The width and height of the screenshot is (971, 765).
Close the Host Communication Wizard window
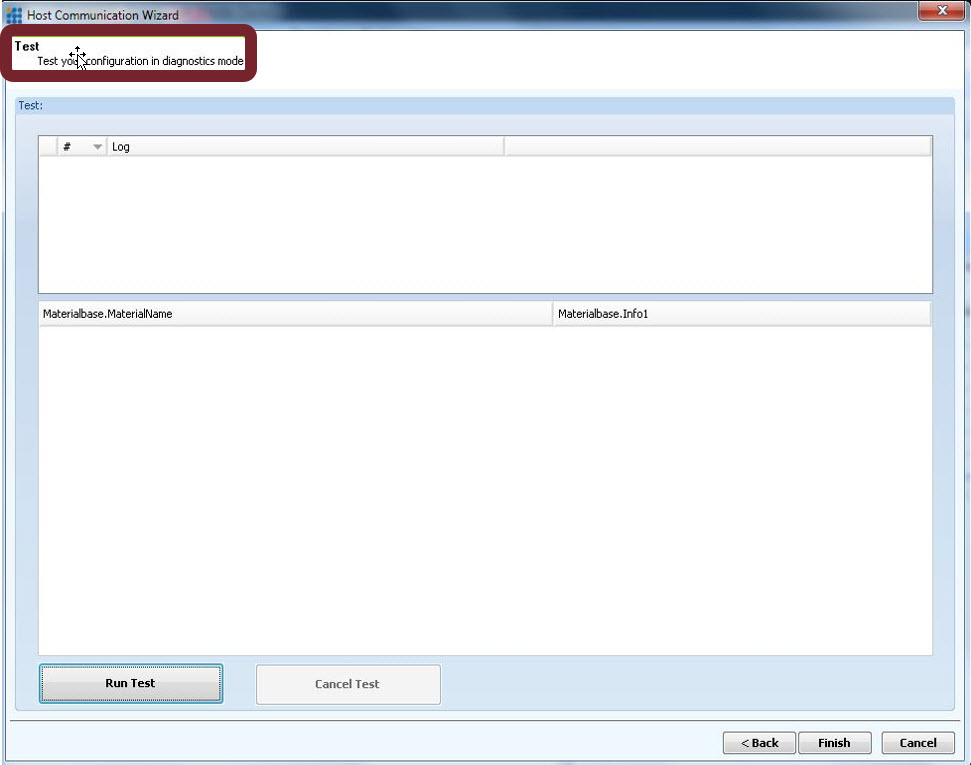coord(940,11)
